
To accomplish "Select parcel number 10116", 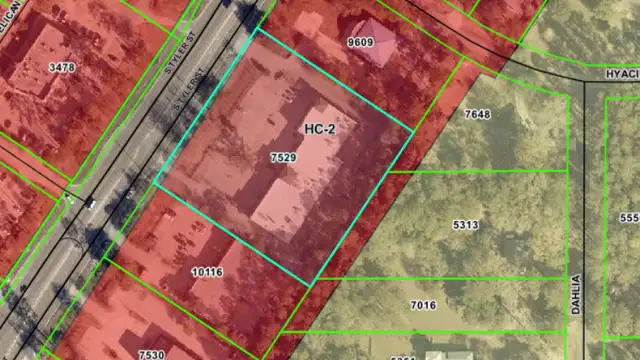I will pos(207,272).
